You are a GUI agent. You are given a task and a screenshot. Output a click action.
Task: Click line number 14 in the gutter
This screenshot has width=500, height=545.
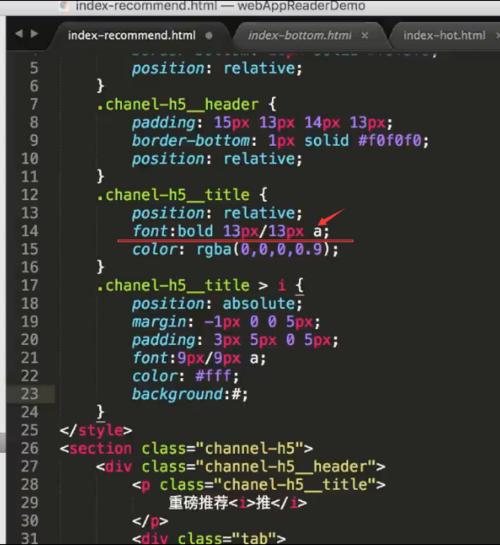(x=30, y=231)
